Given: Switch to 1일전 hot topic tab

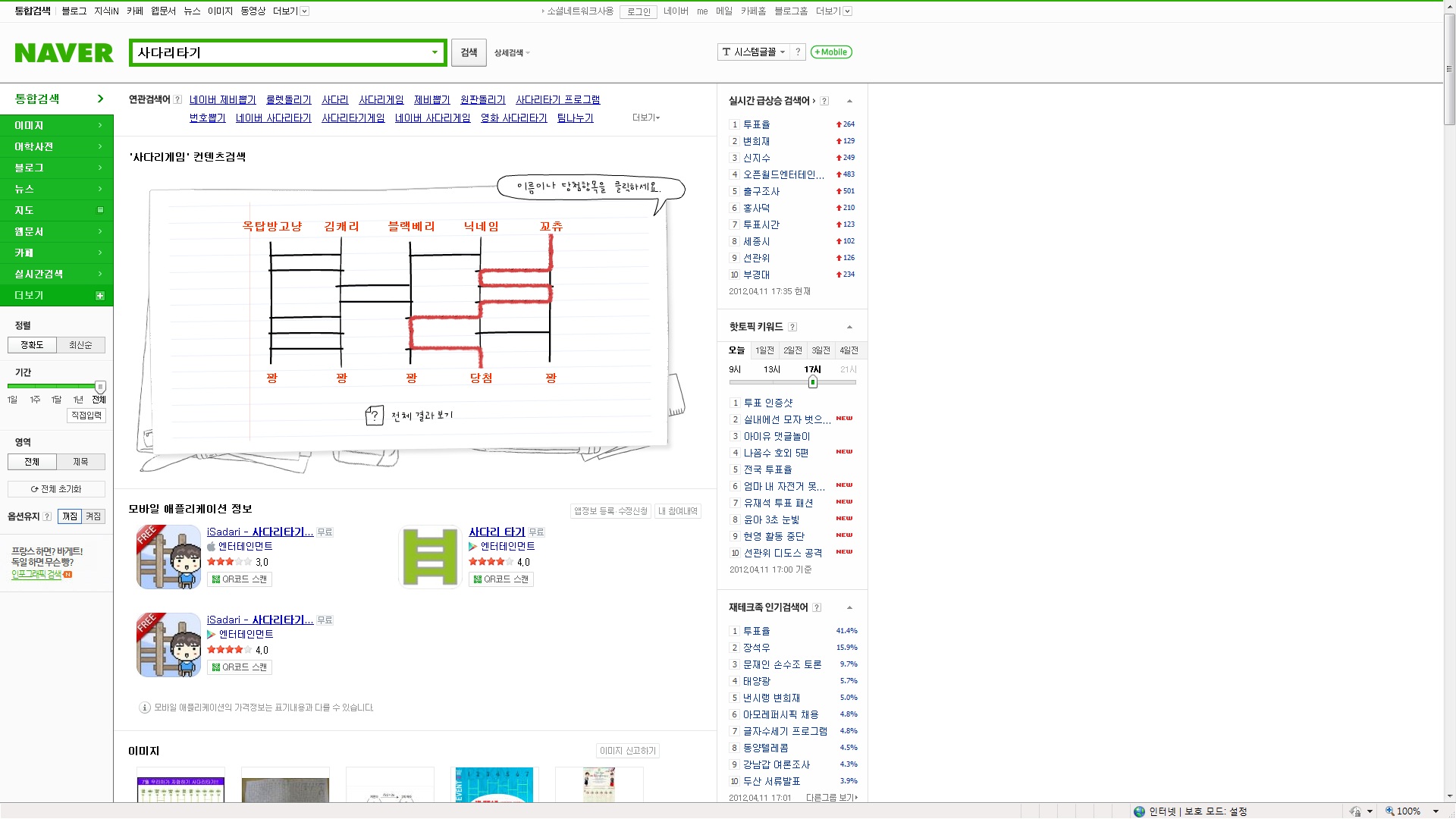Looking at the screenshot, I should (x=764, y=350).
